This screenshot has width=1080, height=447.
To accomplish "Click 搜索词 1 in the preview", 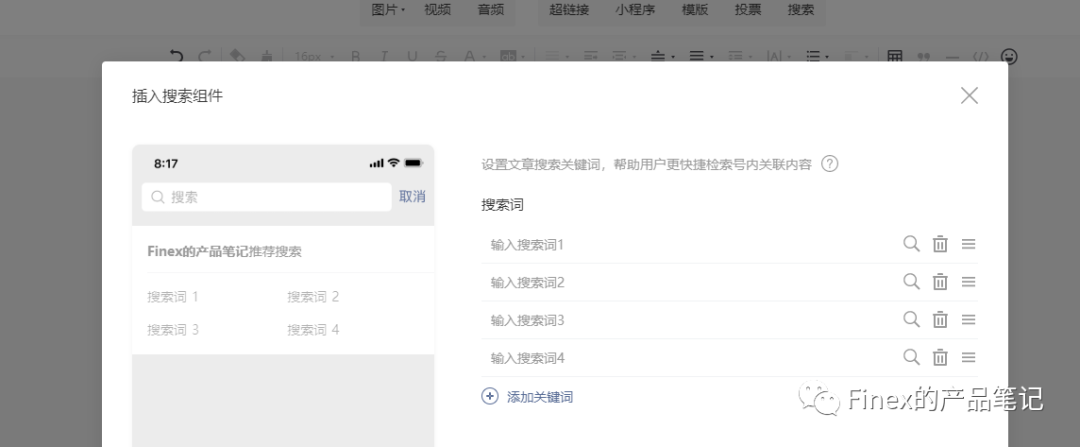I will point(173,297).
